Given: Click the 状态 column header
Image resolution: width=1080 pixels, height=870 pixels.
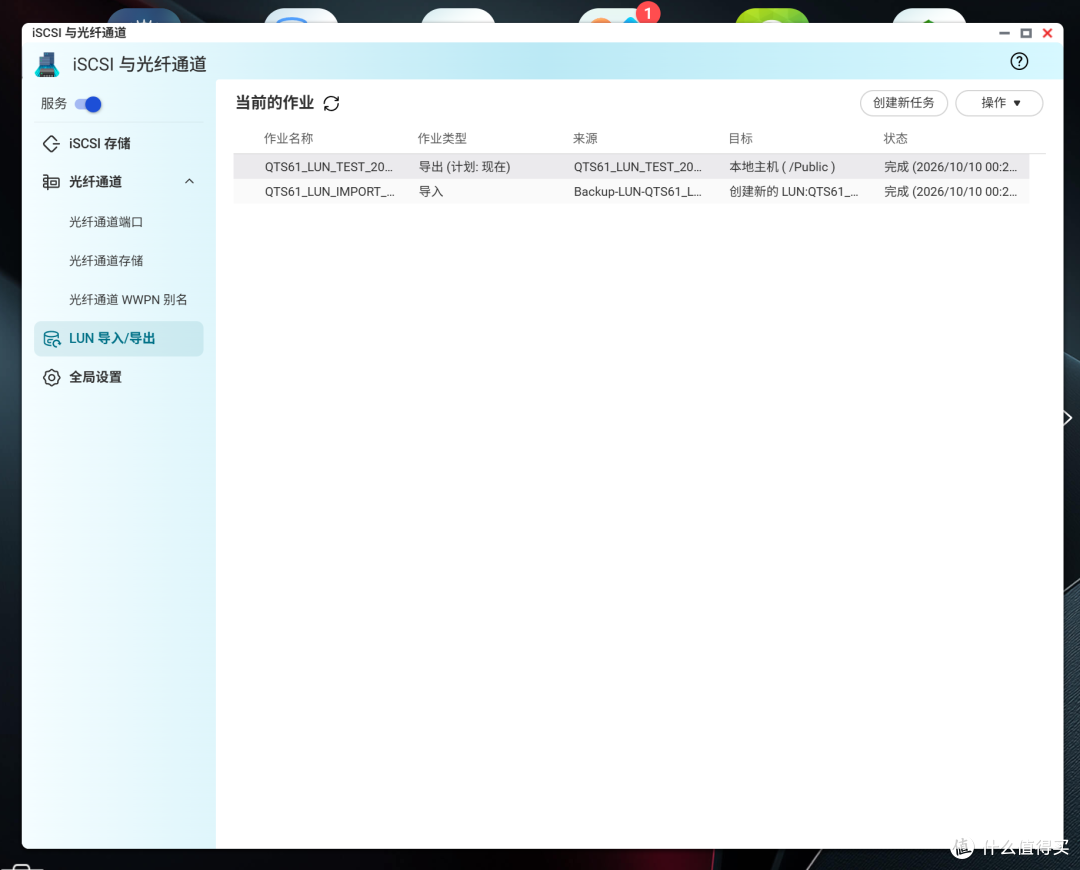Looking at the screenshot, I should pos(896,138).
